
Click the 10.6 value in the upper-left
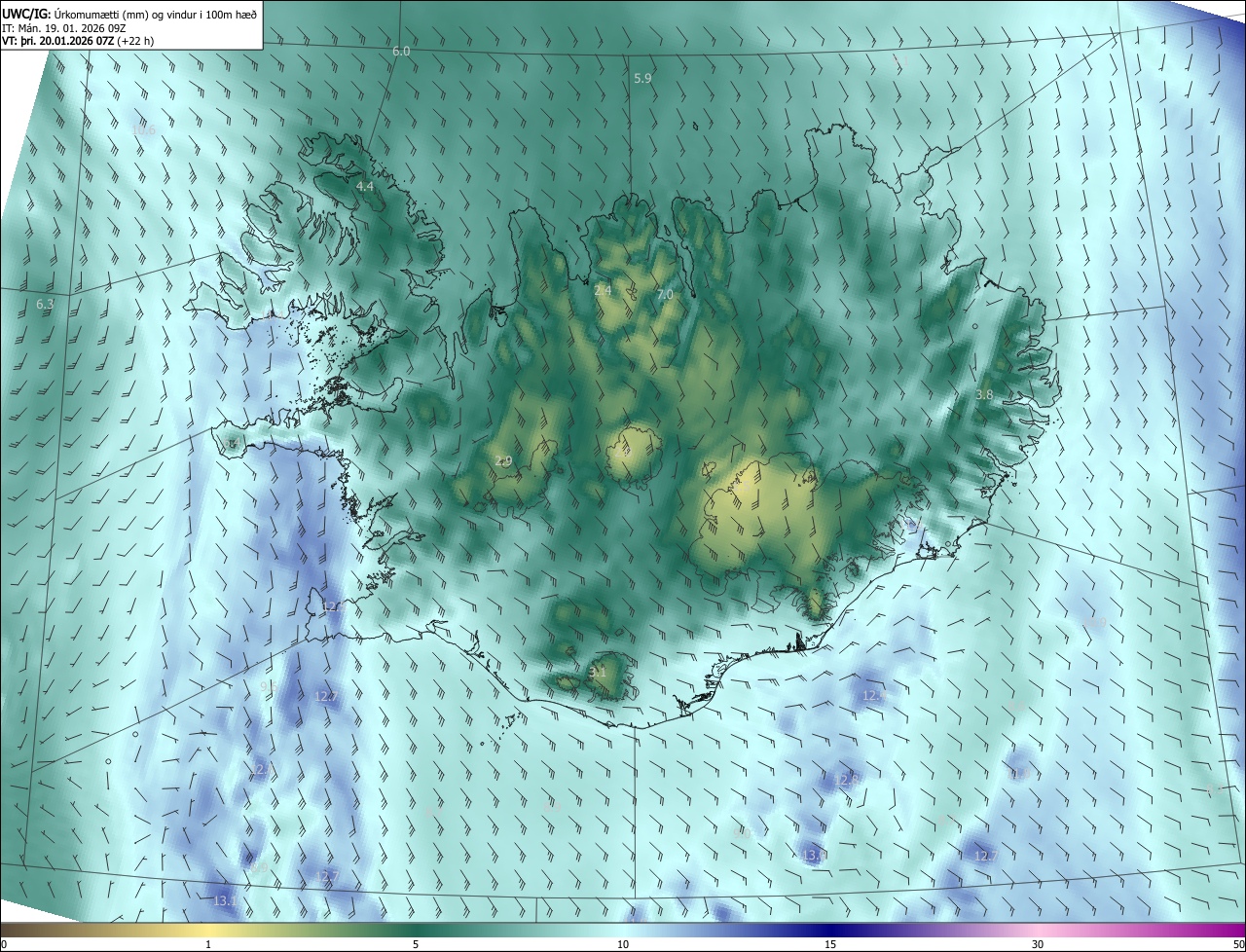point(143,130)
